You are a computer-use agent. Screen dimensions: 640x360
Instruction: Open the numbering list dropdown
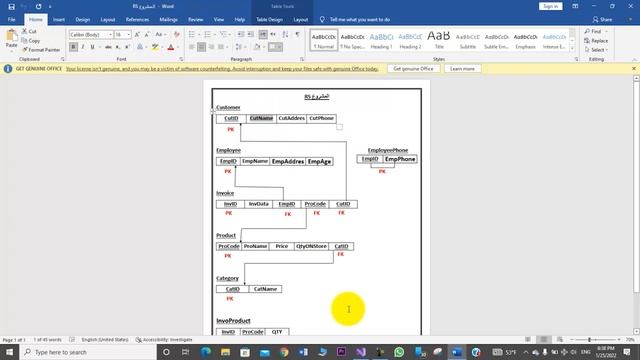[x=215, y=34]
